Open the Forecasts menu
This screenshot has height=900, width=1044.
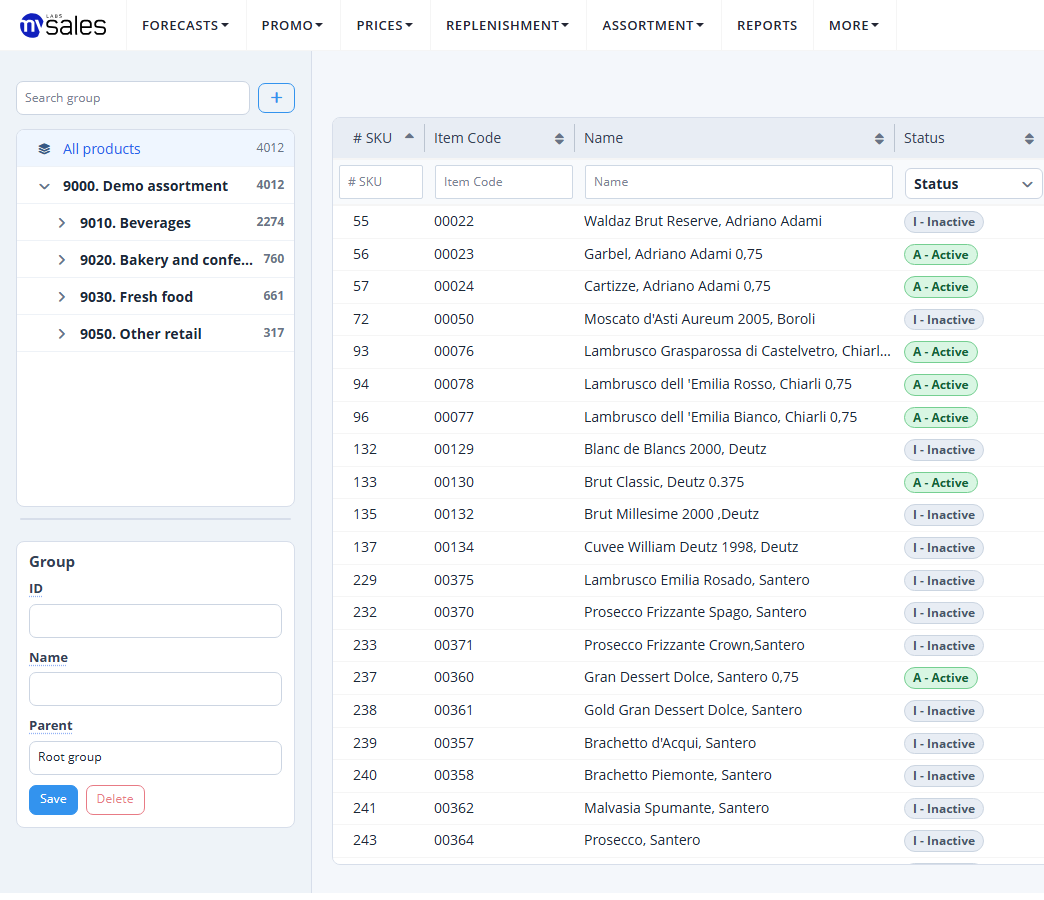(185, 25)
